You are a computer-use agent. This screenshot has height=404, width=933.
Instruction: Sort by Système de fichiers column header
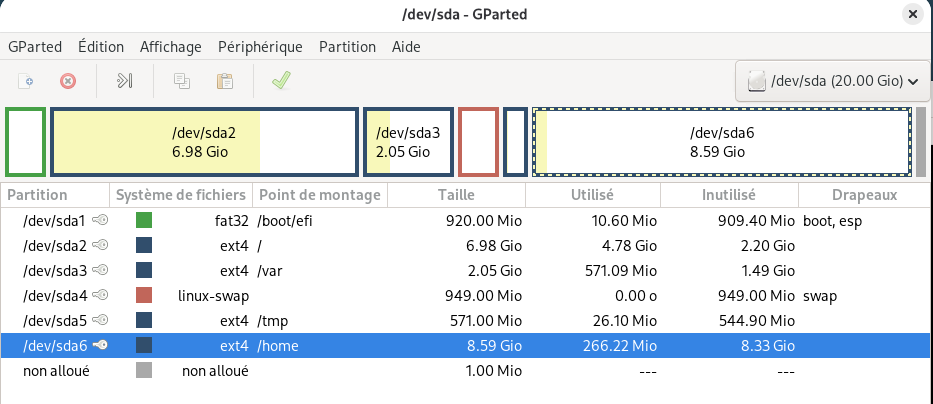pos(180,195)
